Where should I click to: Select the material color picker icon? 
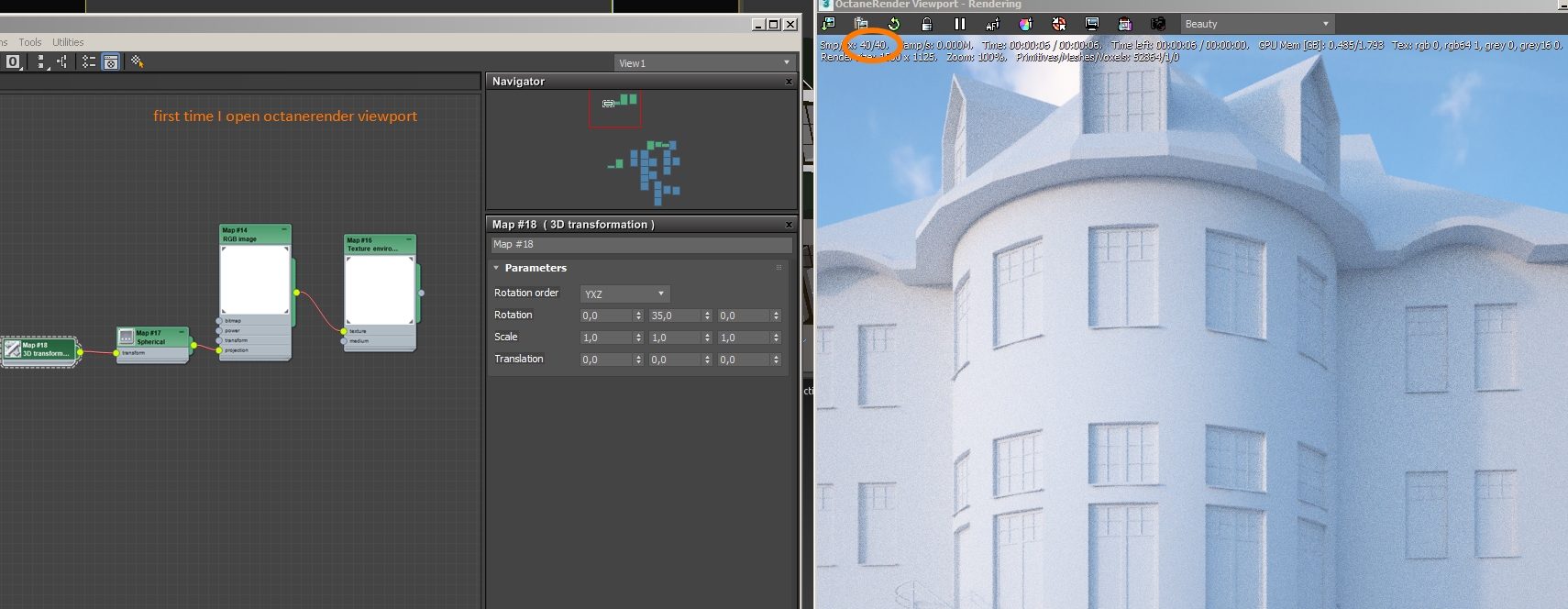1026,24
